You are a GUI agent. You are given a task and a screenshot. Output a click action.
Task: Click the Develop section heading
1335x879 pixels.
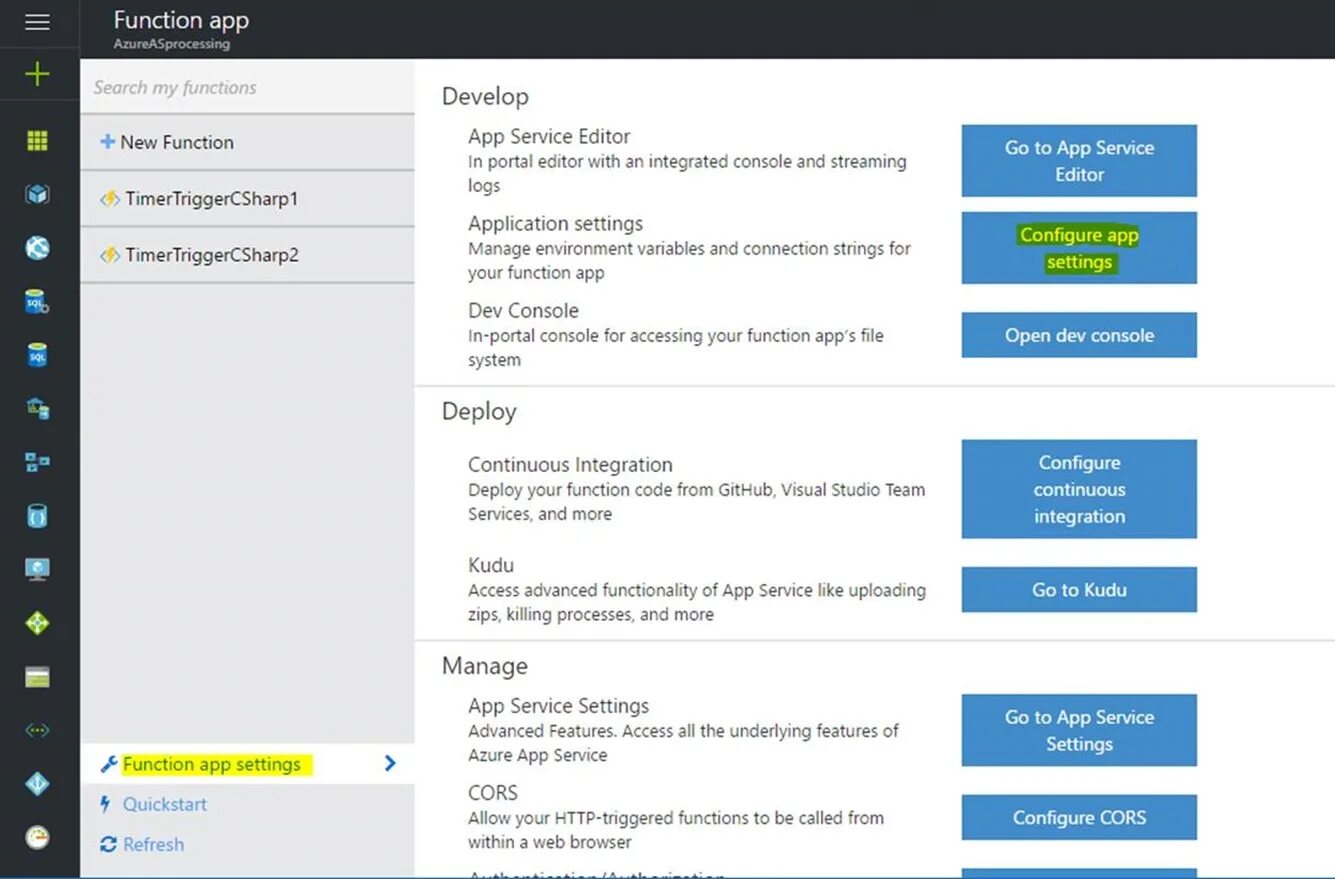pos(485,97)
